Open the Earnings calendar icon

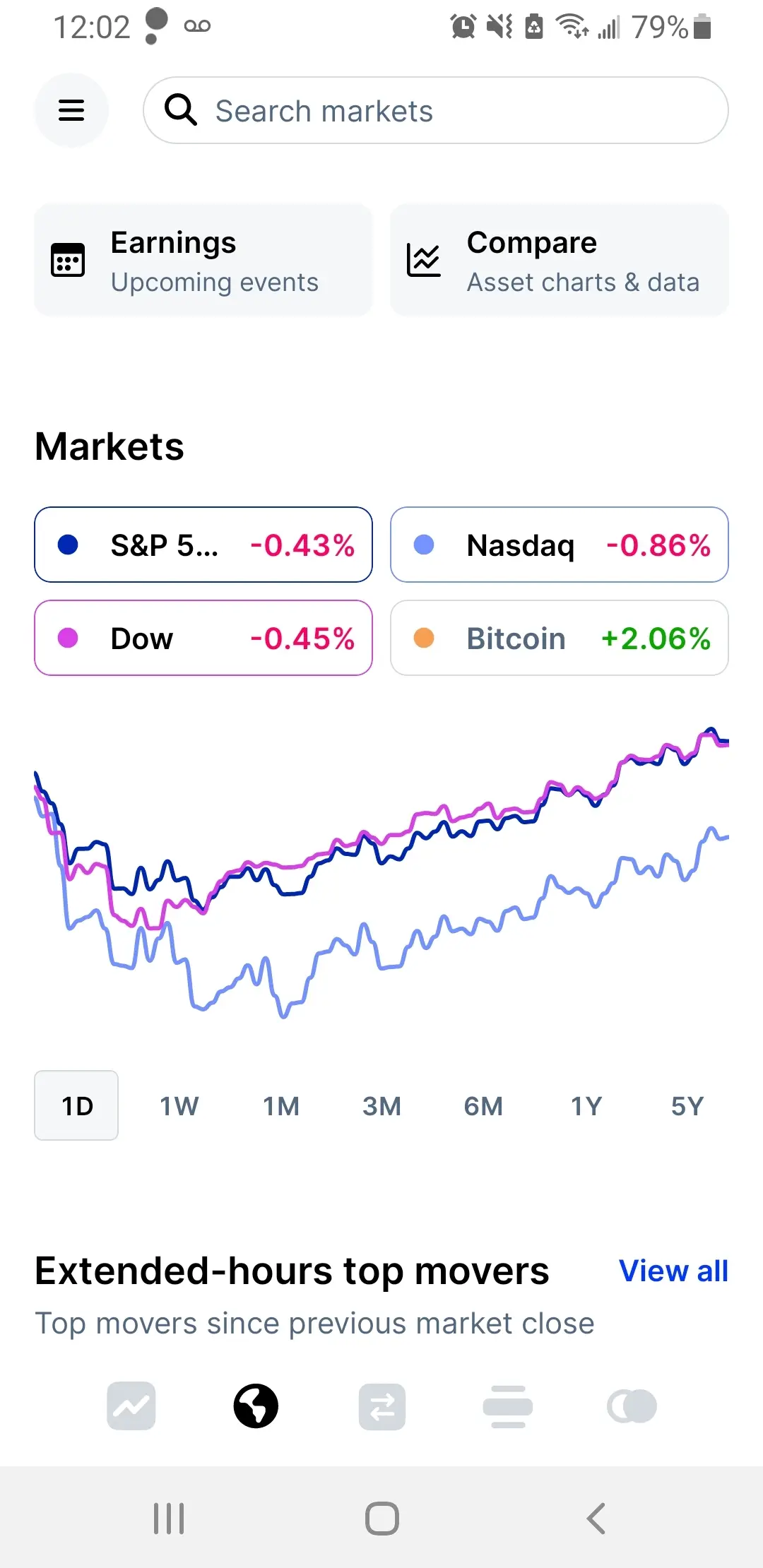tap(68, 260)
